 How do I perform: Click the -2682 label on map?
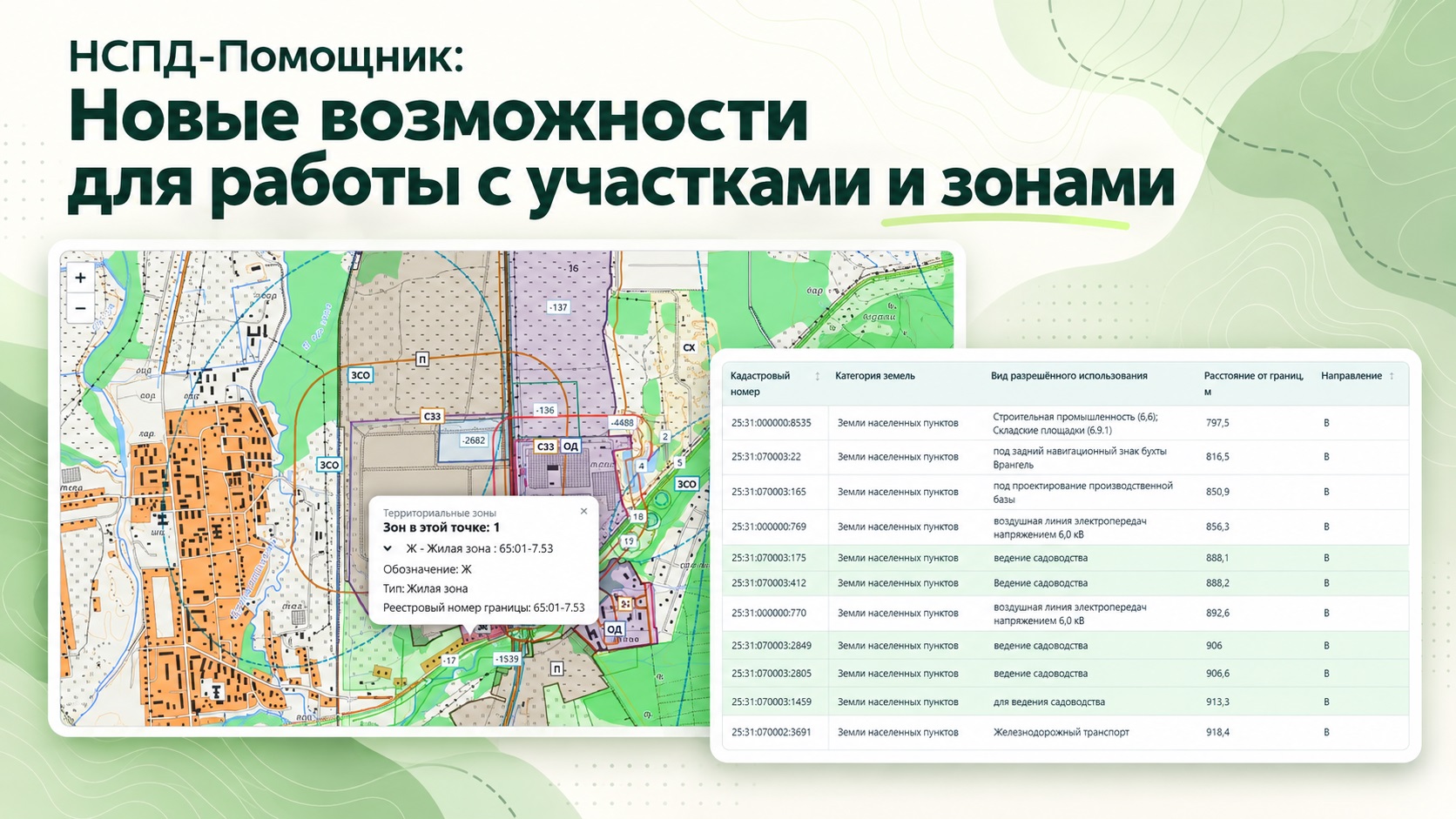[x=473, y=440]
